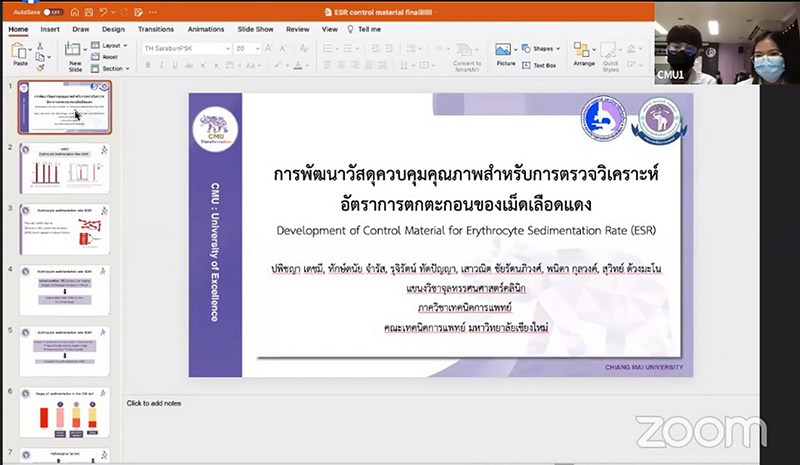Toggle Superscript formatting
The image size is (800, 465).
click(203, 65)
